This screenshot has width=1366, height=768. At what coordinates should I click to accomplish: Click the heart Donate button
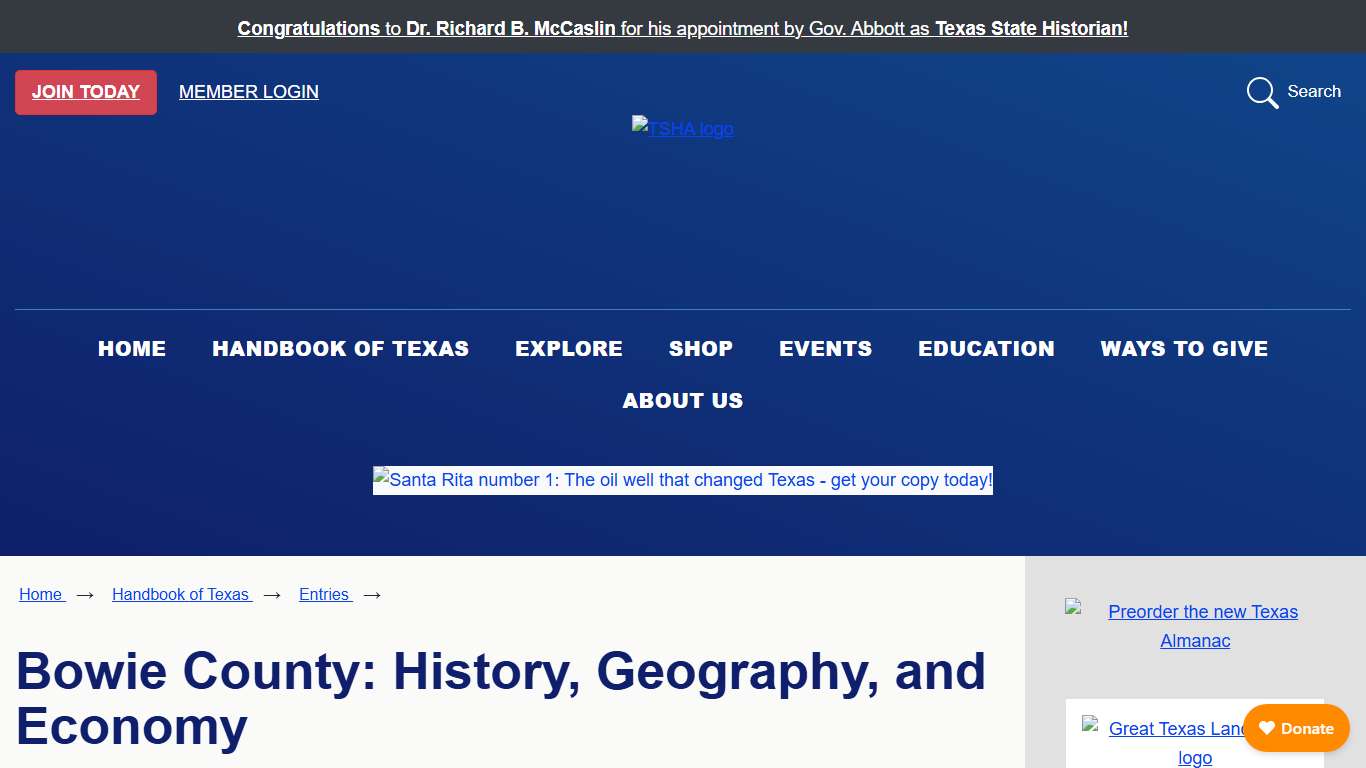pyautogui.click(x=1296, y=728)
